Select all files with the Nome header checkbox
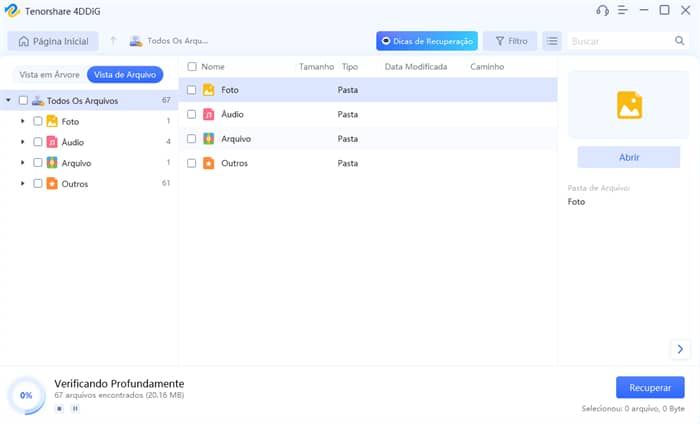Screen dimensions: 700x424 [x=192, y=67]
